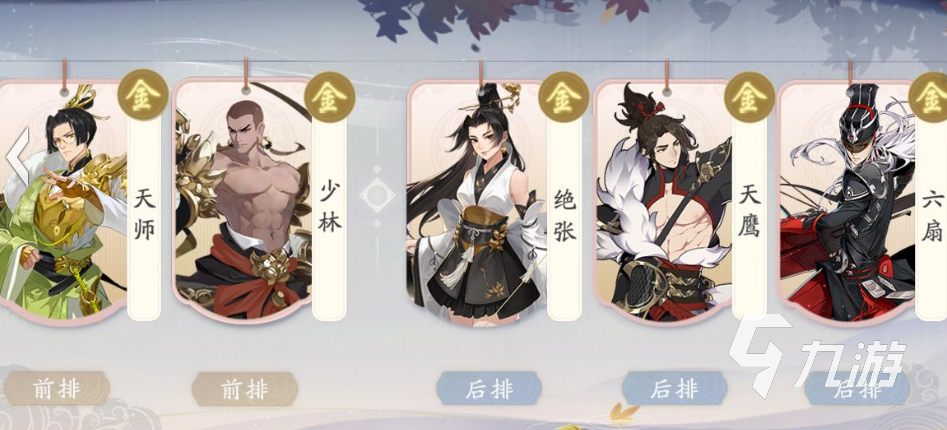Viewport: 947px width, 430px height.
Task: Select the 天师 character portrait
Action: coord(63,201)
